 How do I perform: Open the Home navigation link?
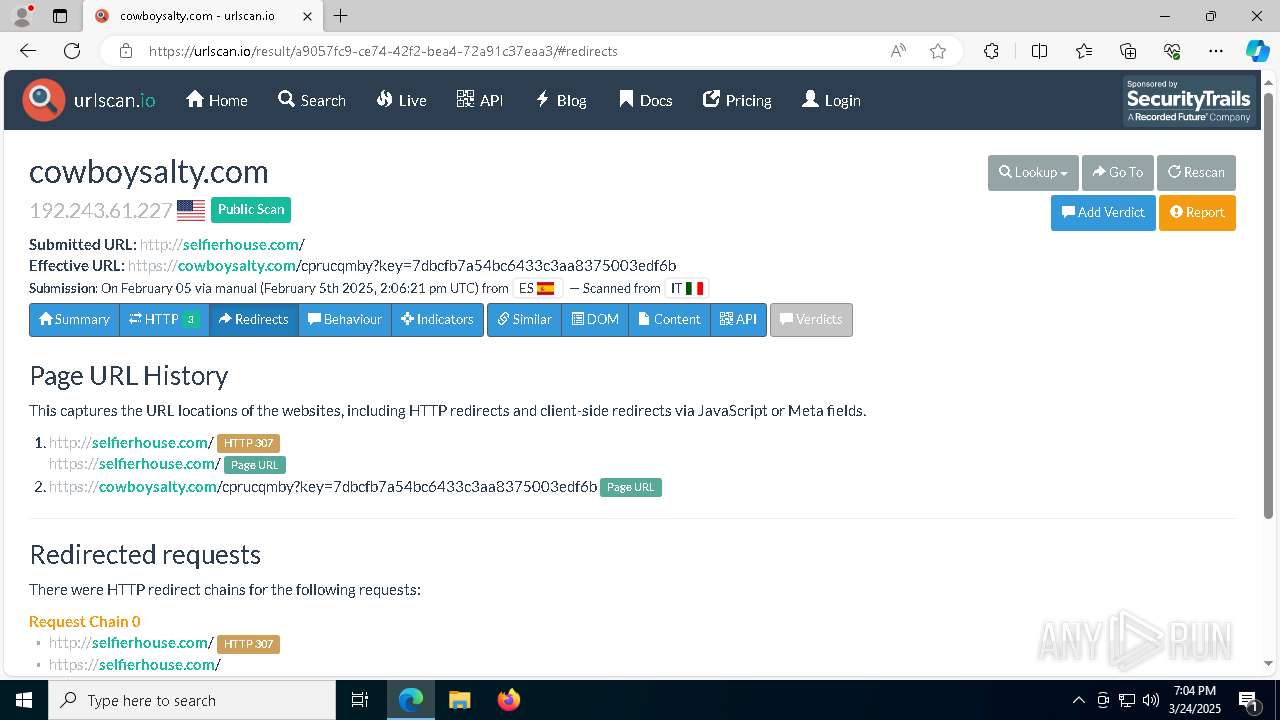pos(217,100)
